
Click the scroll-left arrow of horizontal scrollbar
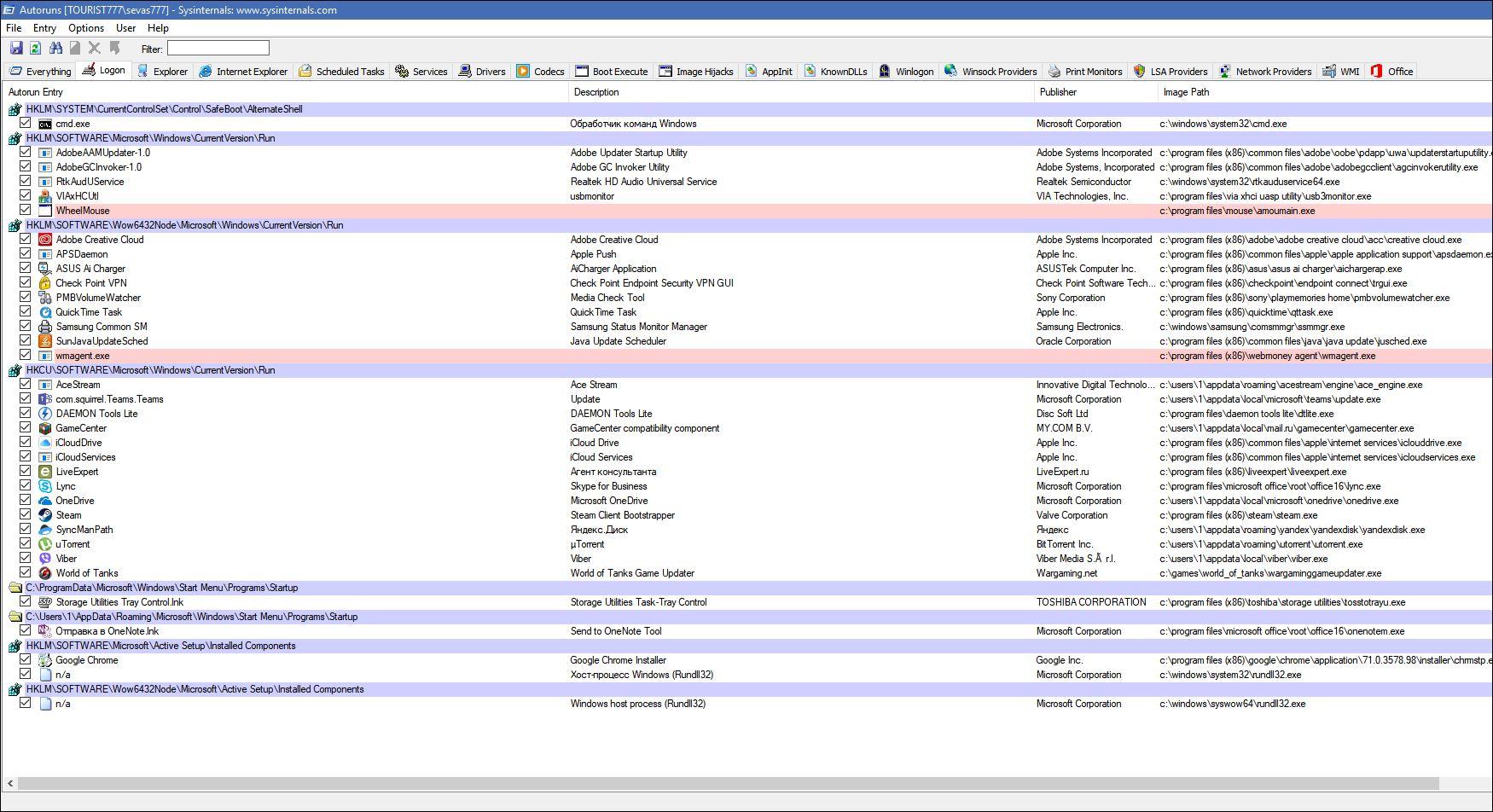[x=9, y=783]
